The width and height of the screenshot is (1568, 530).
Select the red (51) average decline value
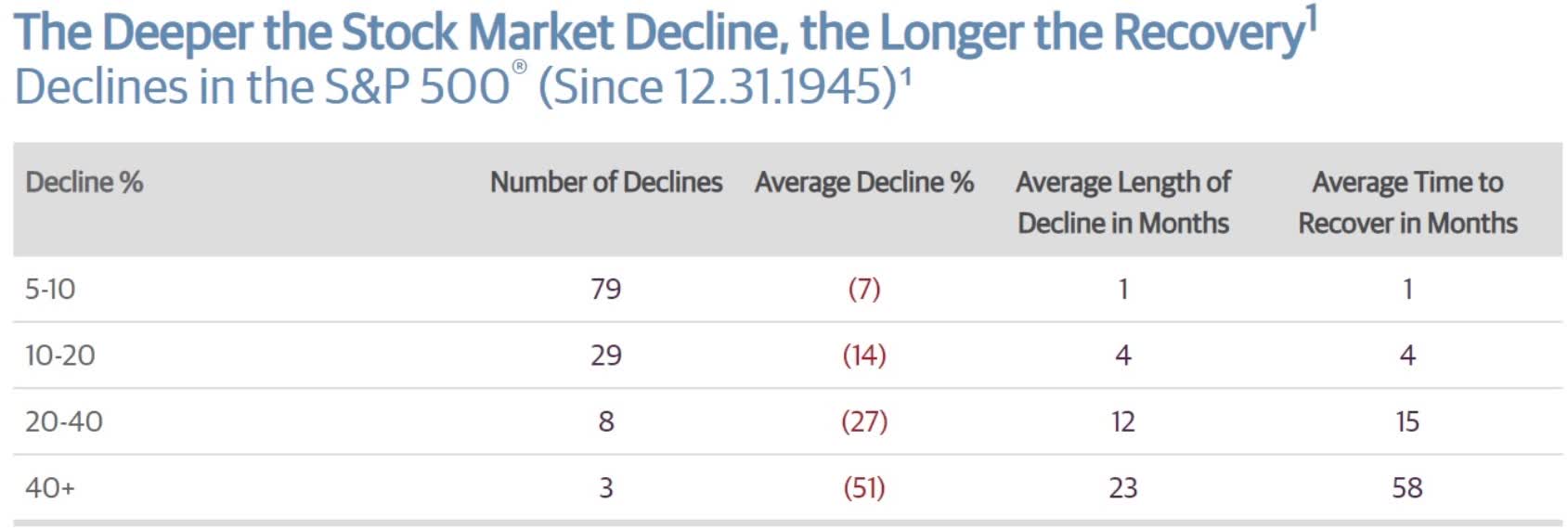(x=864, y=487)
